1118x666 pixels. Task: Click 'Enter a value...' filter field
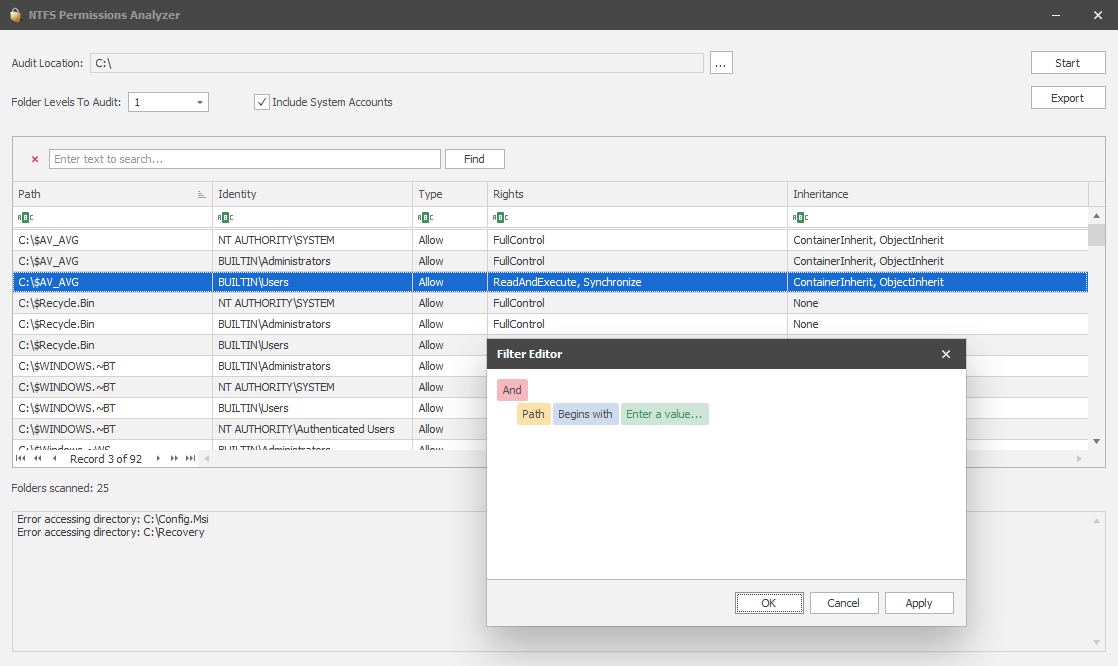(x=664, y=414)
